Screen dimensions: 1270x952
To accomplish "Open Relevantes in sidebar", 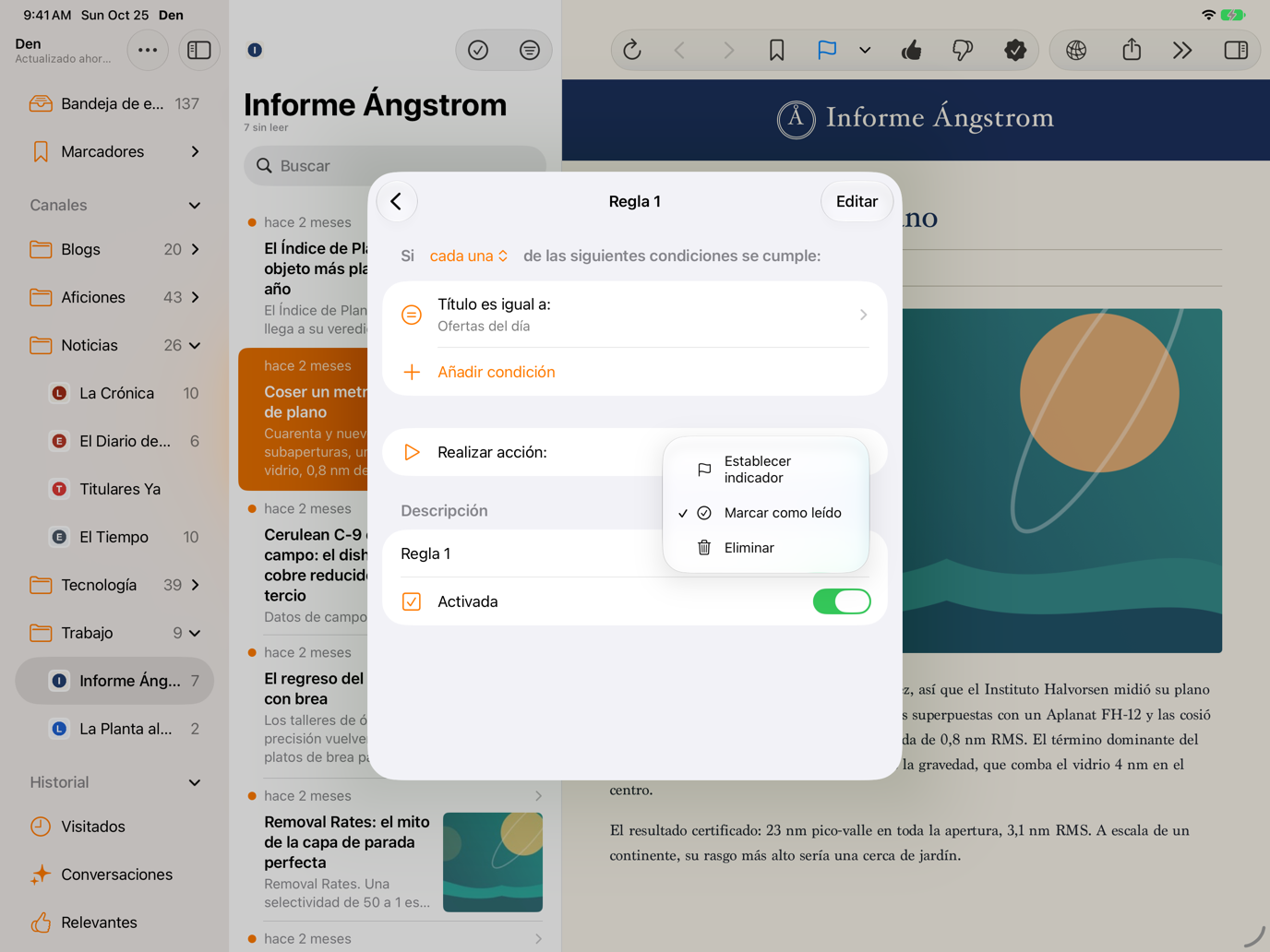I will pos(114,922).
